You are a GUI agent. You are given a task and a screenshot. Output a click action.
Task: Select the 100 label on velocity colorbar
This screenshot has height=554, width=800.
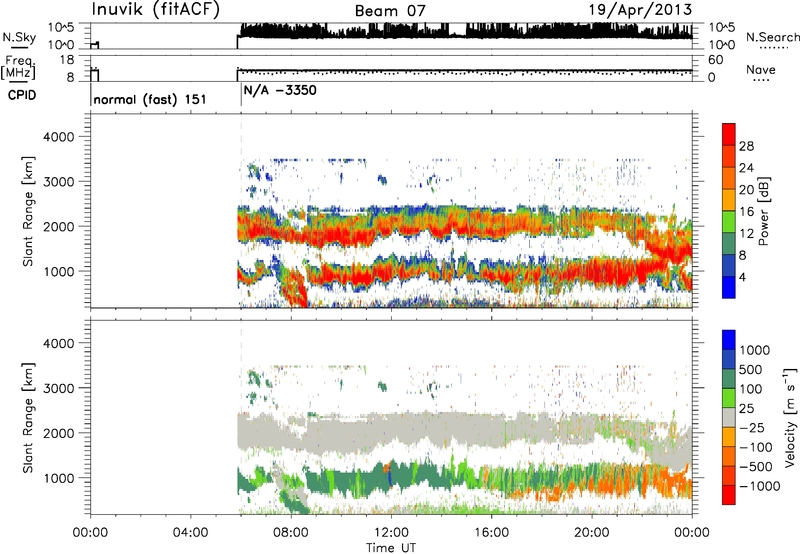pos(751,389)
